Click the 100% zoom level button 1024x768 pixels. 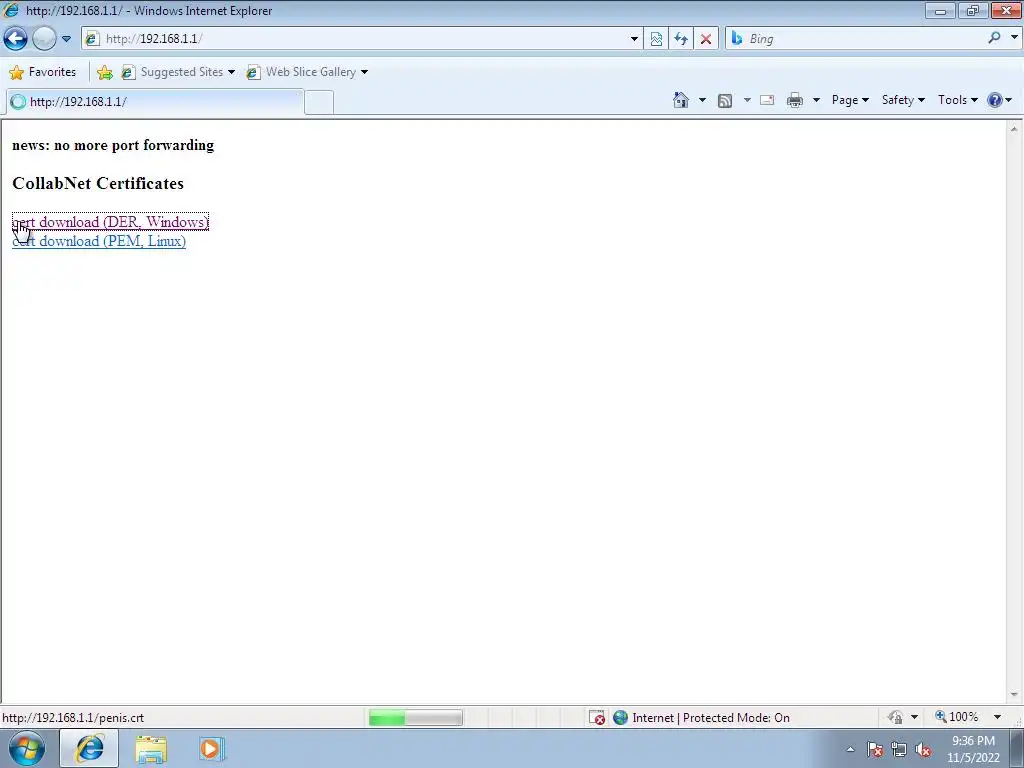[x=957, y=717]
